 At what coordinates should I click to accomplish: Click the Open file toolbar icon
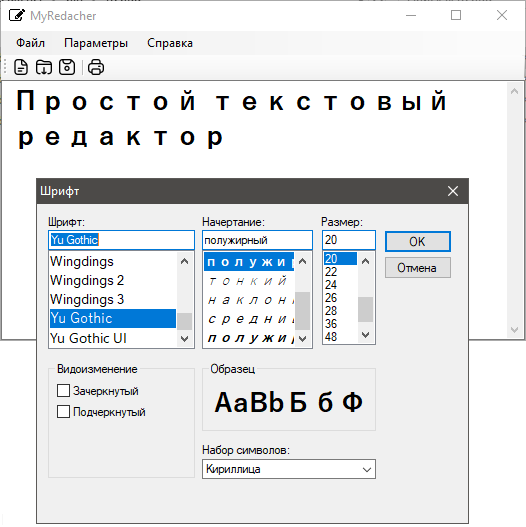point(44,67)
